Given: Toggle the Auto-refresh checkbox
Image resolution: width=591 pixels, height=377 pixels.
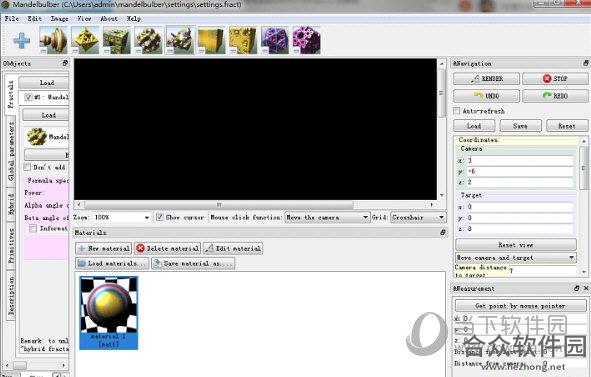Looking at the screenshot, I should [456, 111].
